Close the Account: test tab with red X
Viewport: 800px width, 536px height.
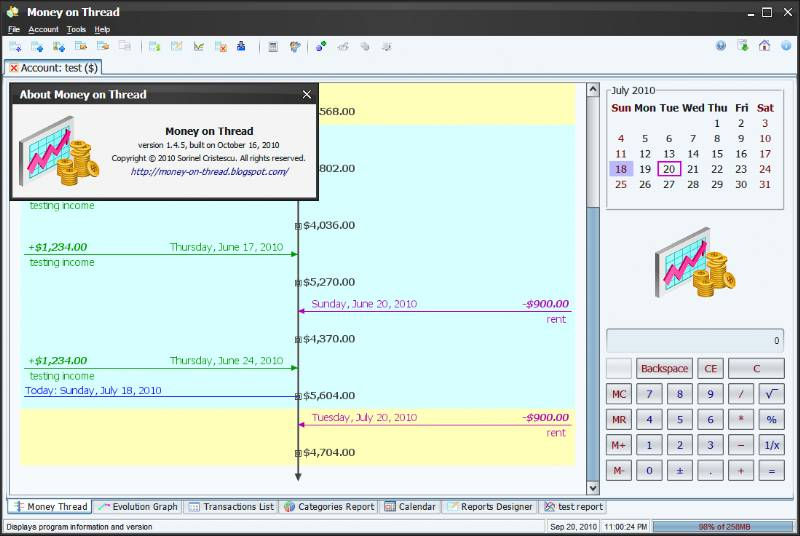point(14,68)
